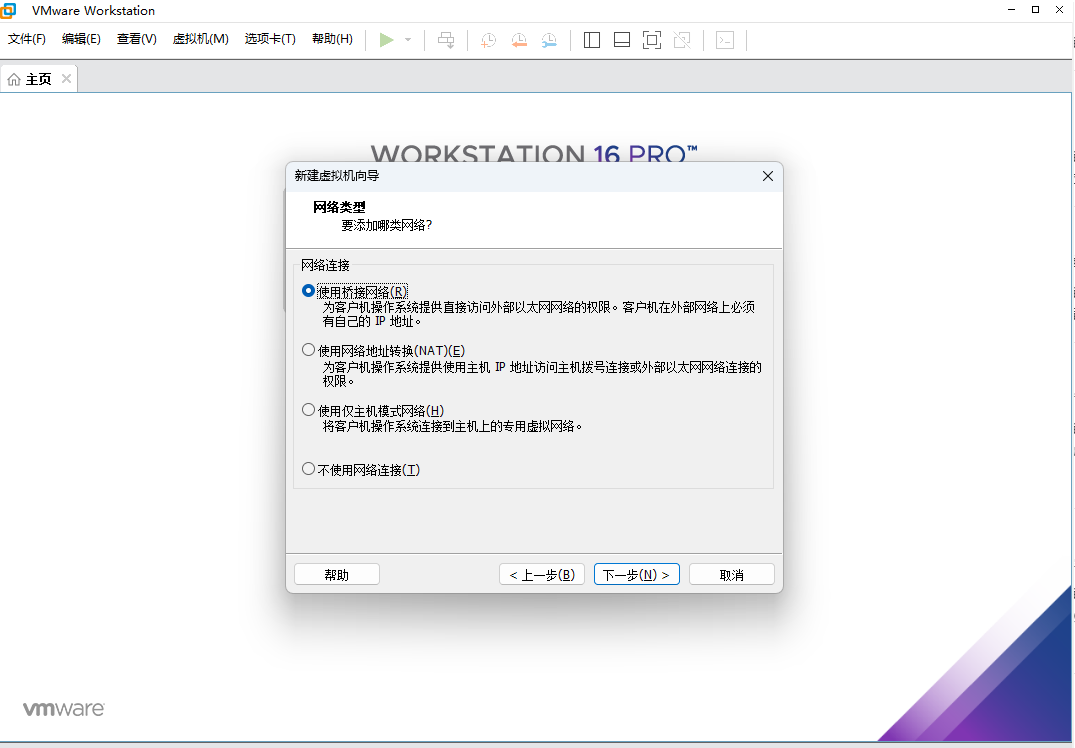
Task: Click the take snapshot clock icon
Action: point(488,40)
